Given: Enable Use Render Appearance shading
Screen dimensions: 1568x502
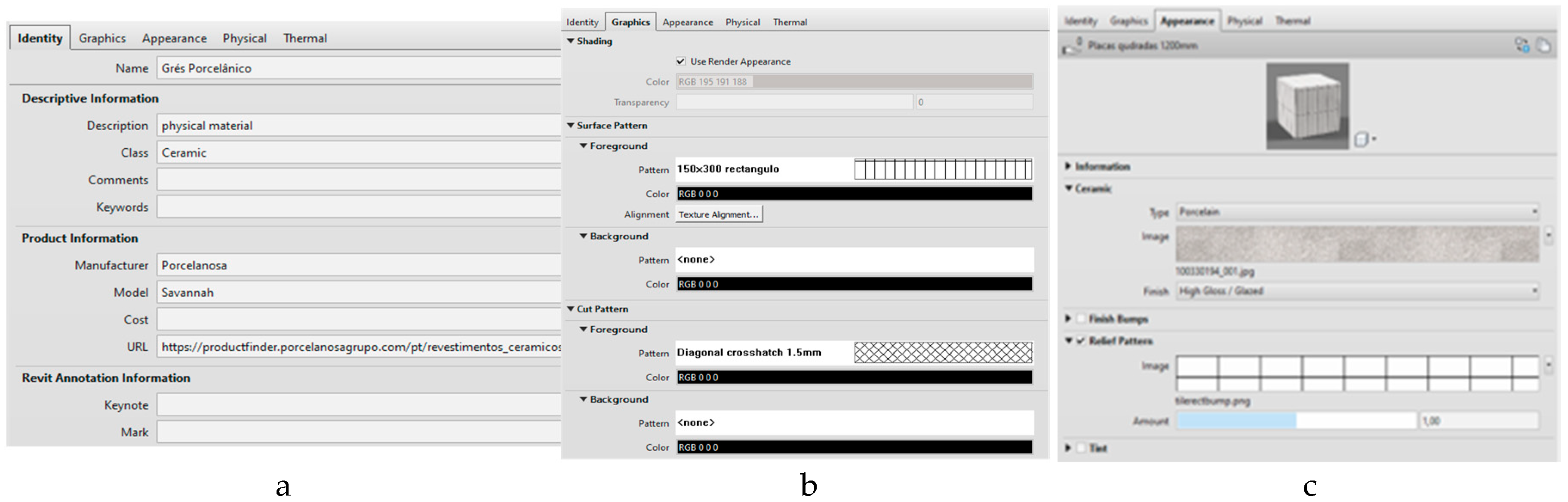Looking at the screenshot, I should [682, 61].
